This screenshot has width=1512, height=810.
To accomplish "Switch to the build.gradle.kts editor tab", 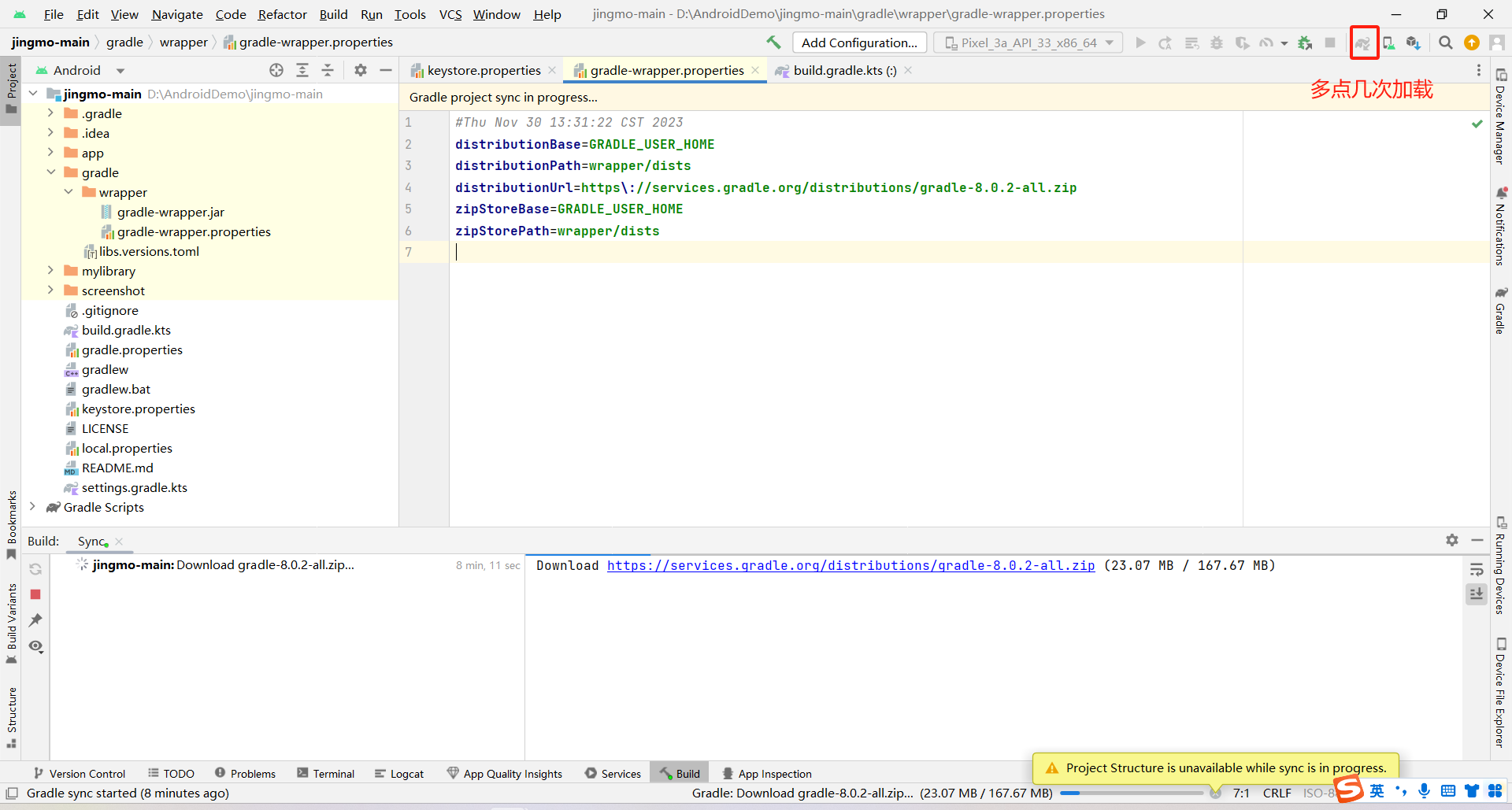I will coord(844,70).
